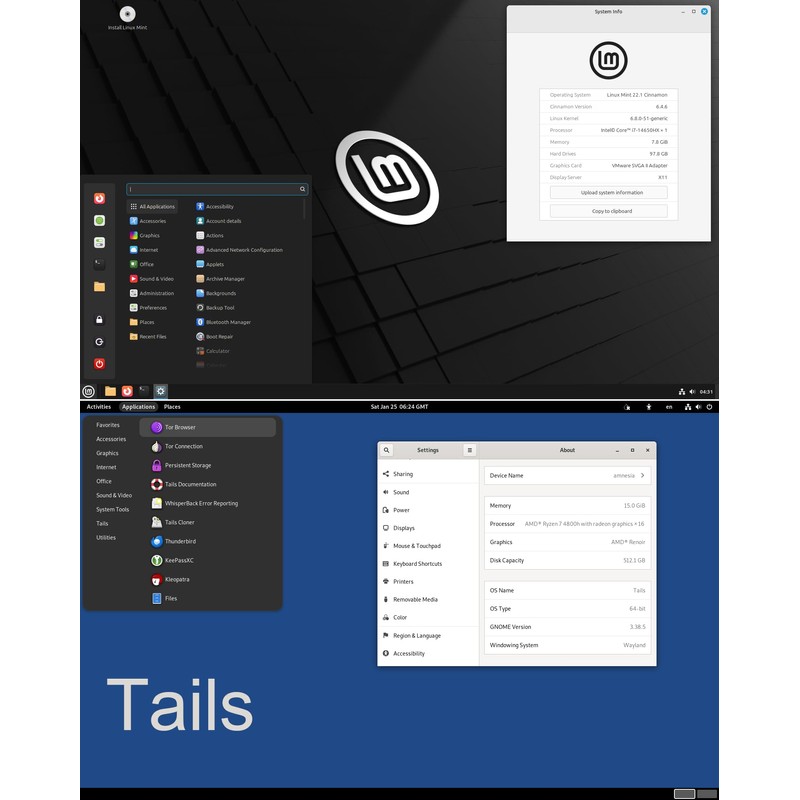800x800 pixels.
Task: Open Bluetooth Manager from the Mint app list
Action: tap(227, 322)
